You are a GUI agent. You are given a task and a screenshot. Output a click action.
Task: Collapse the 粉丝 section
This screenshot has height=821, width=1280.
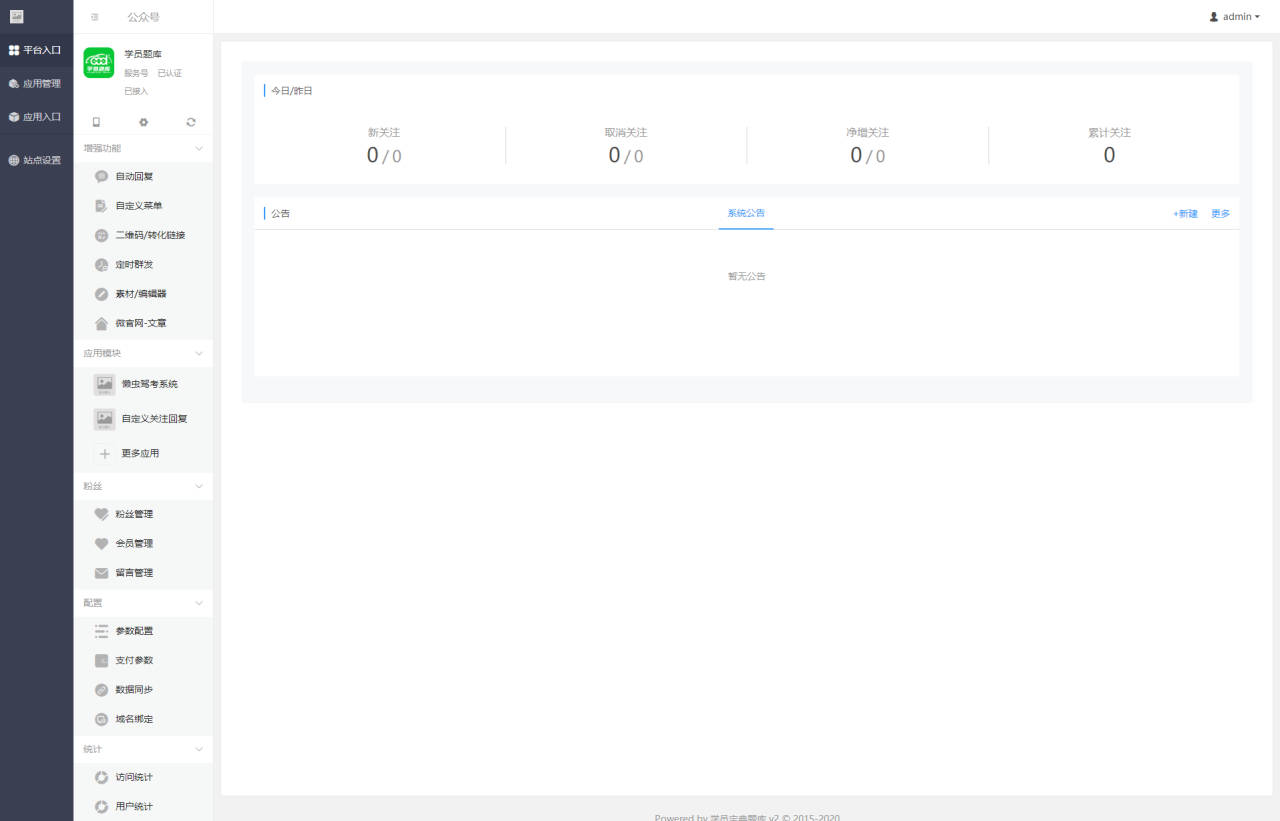(x=198, y=486)
